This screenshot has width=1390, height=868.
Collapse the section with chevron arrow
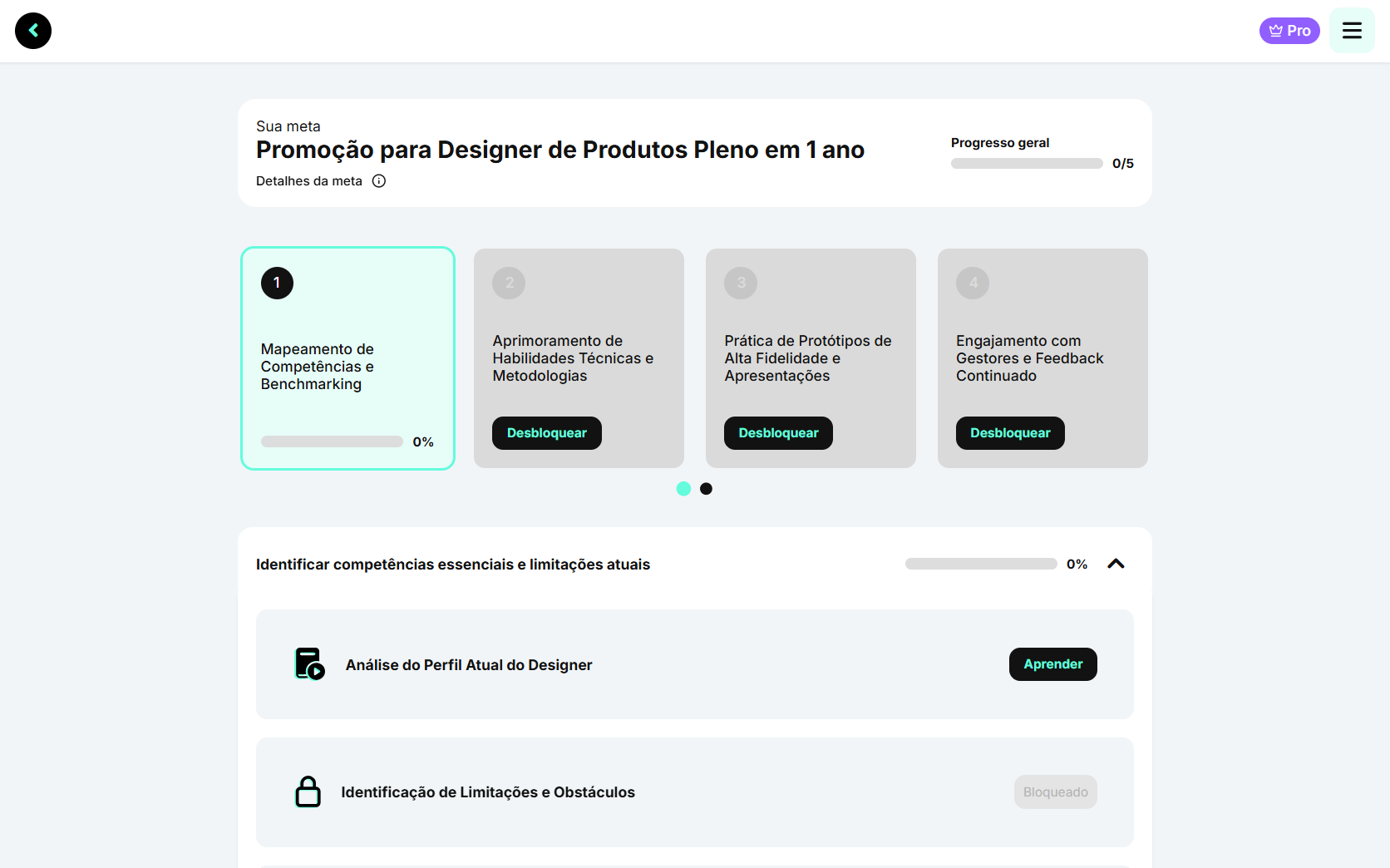[1116, 564]
